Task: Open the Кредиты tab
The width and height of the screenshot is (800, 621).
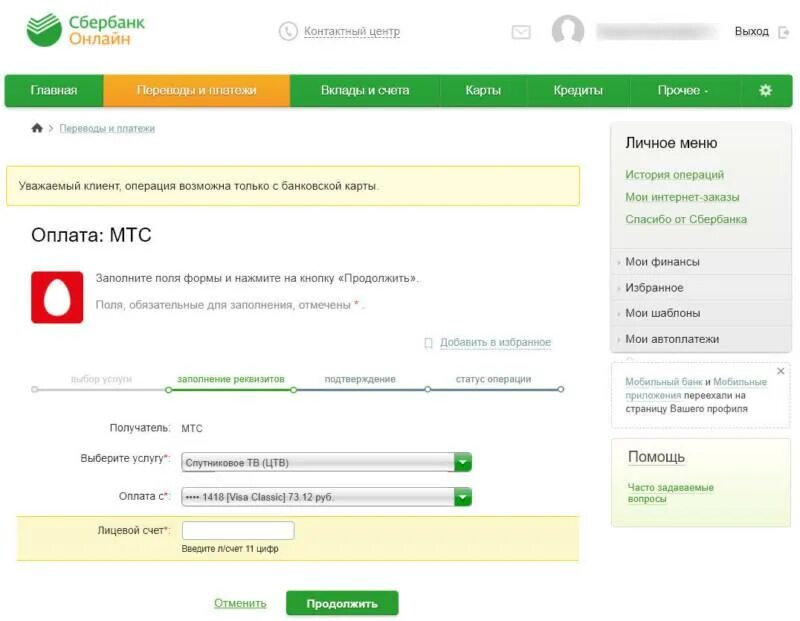Action: click(578, 90)
